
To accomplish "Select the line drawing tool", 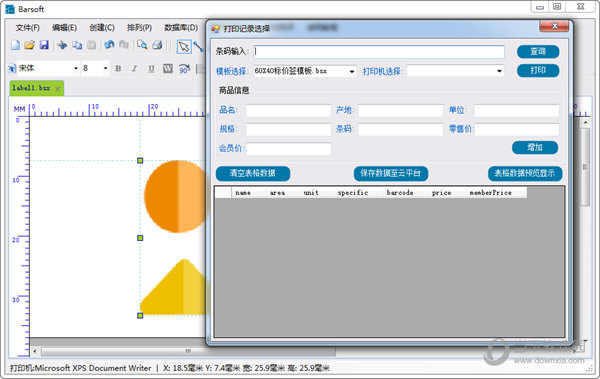I will 199,47.
